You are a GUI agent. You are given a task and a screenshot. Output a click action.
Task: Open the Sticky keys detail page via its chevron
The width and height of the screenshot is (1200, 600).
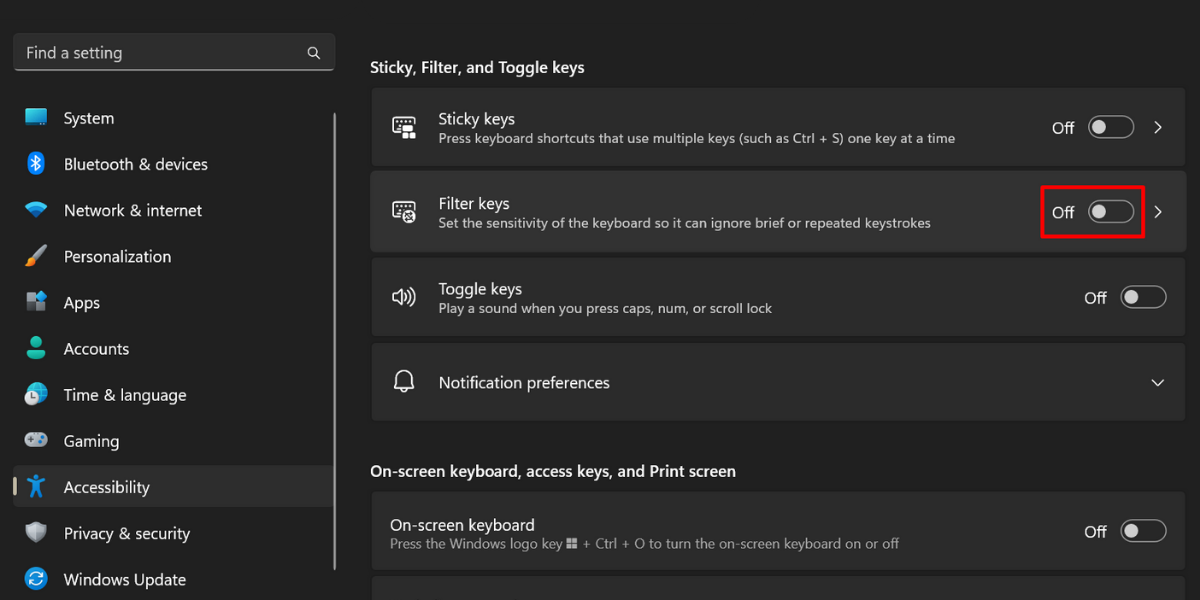(1157, 127)
